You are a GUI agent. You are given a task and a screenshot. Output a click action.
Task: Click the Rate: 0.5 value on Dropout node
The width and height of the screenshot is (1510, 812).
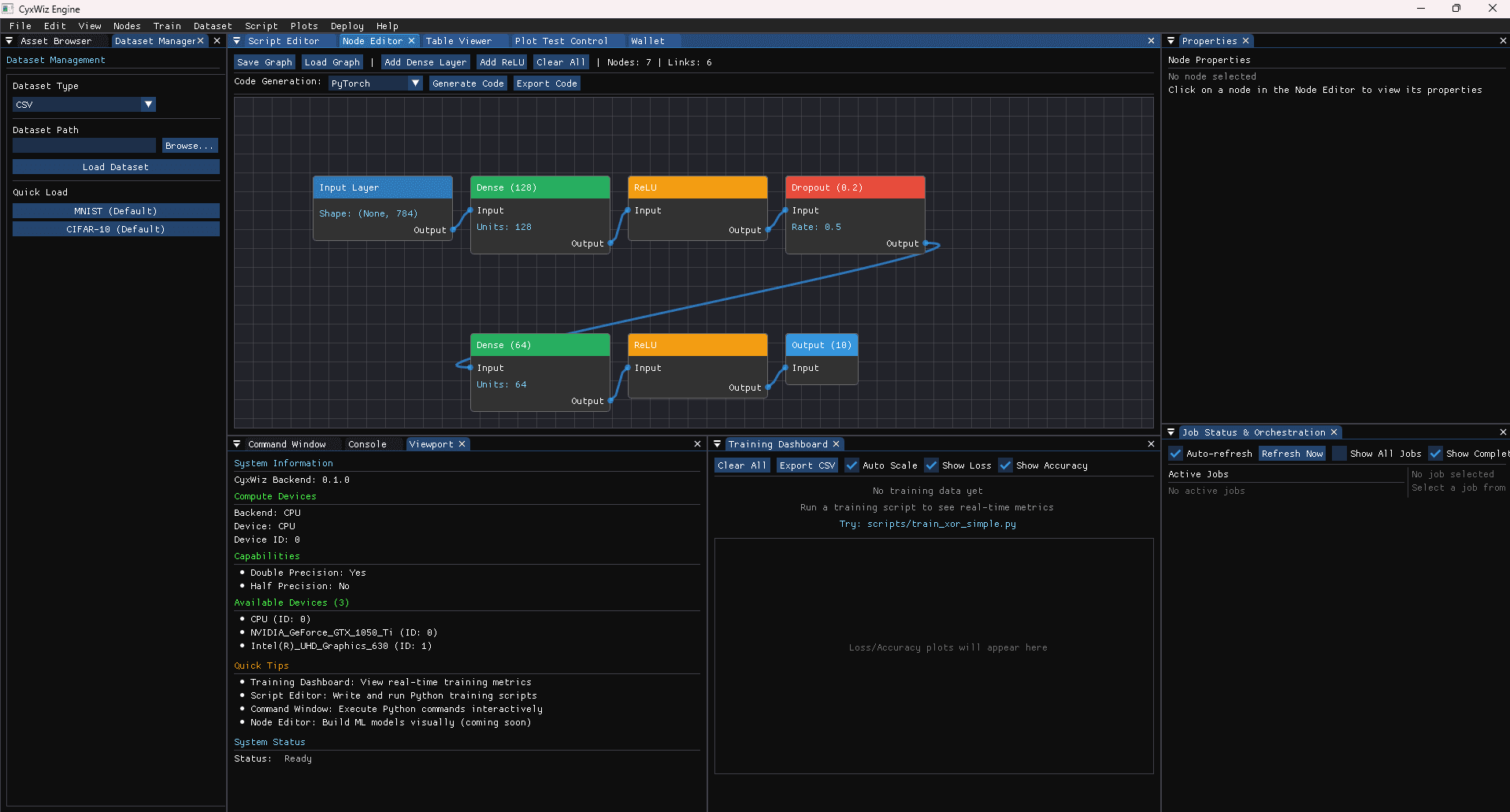(818, 227)
